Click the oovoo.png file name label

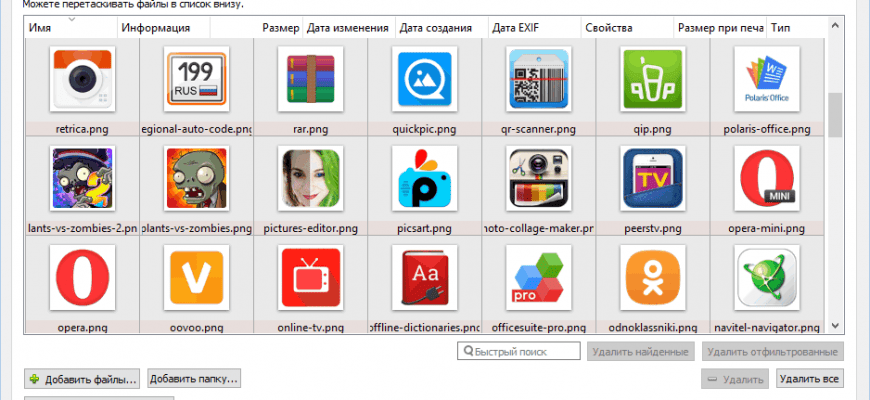point(196,327)
